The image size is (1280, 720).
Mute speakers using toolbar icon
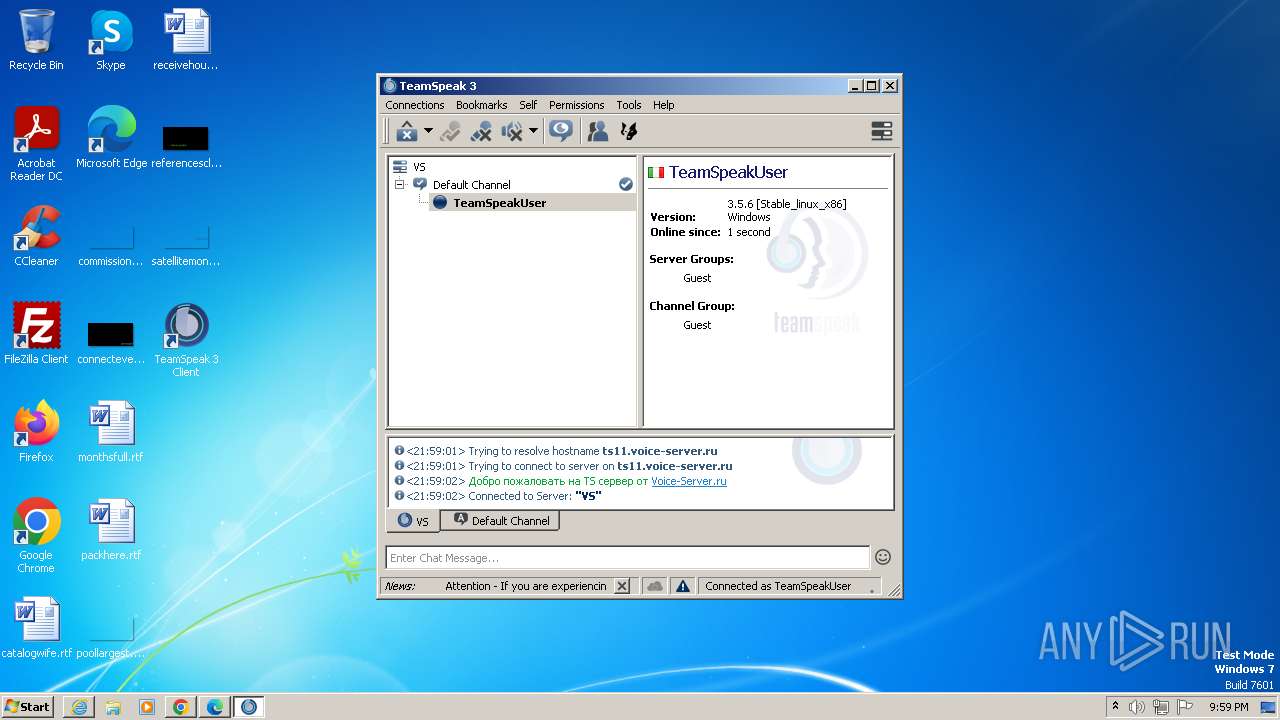(512, 131)
